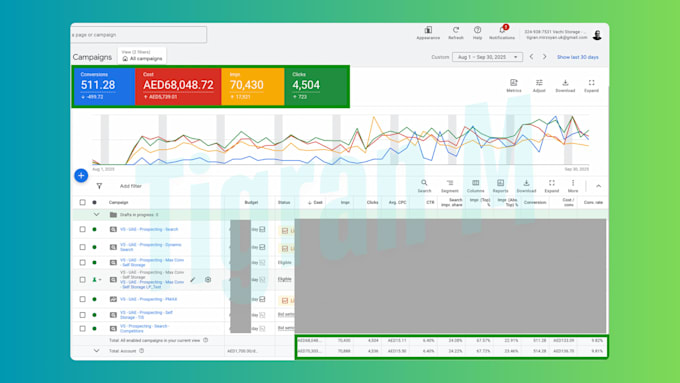This screenshot has height=383, width=680.
Task: Open the All campaigns view selector
Action: 142,56
